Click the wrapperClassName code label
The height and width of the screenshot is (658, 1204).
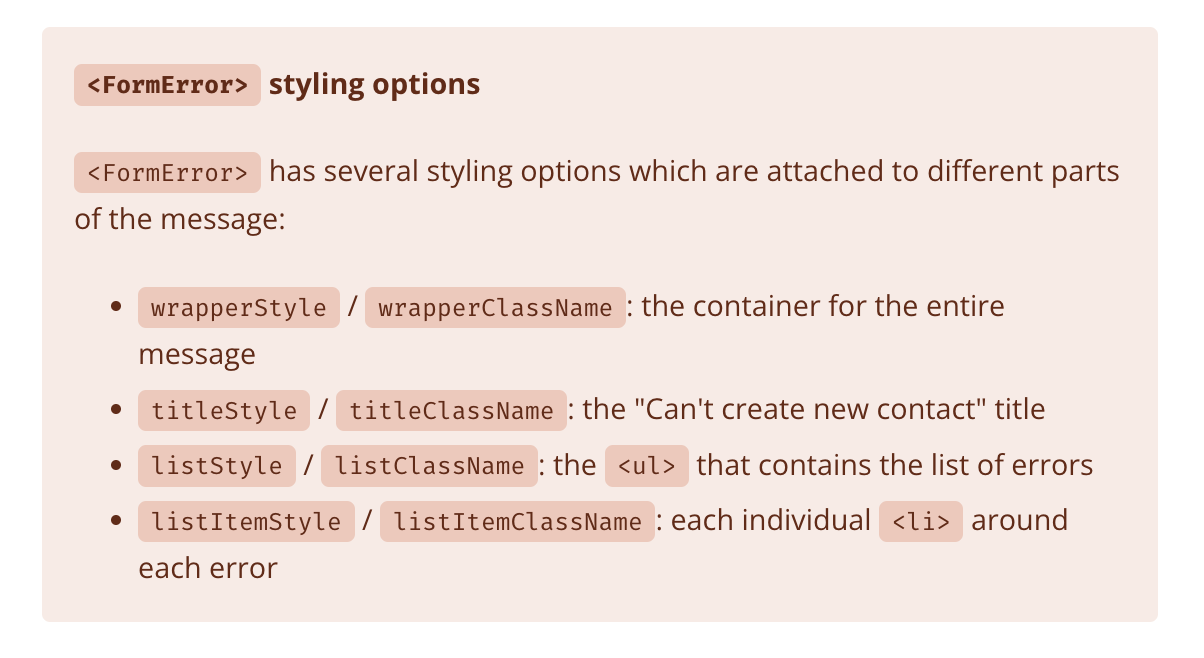coord(496,307)
